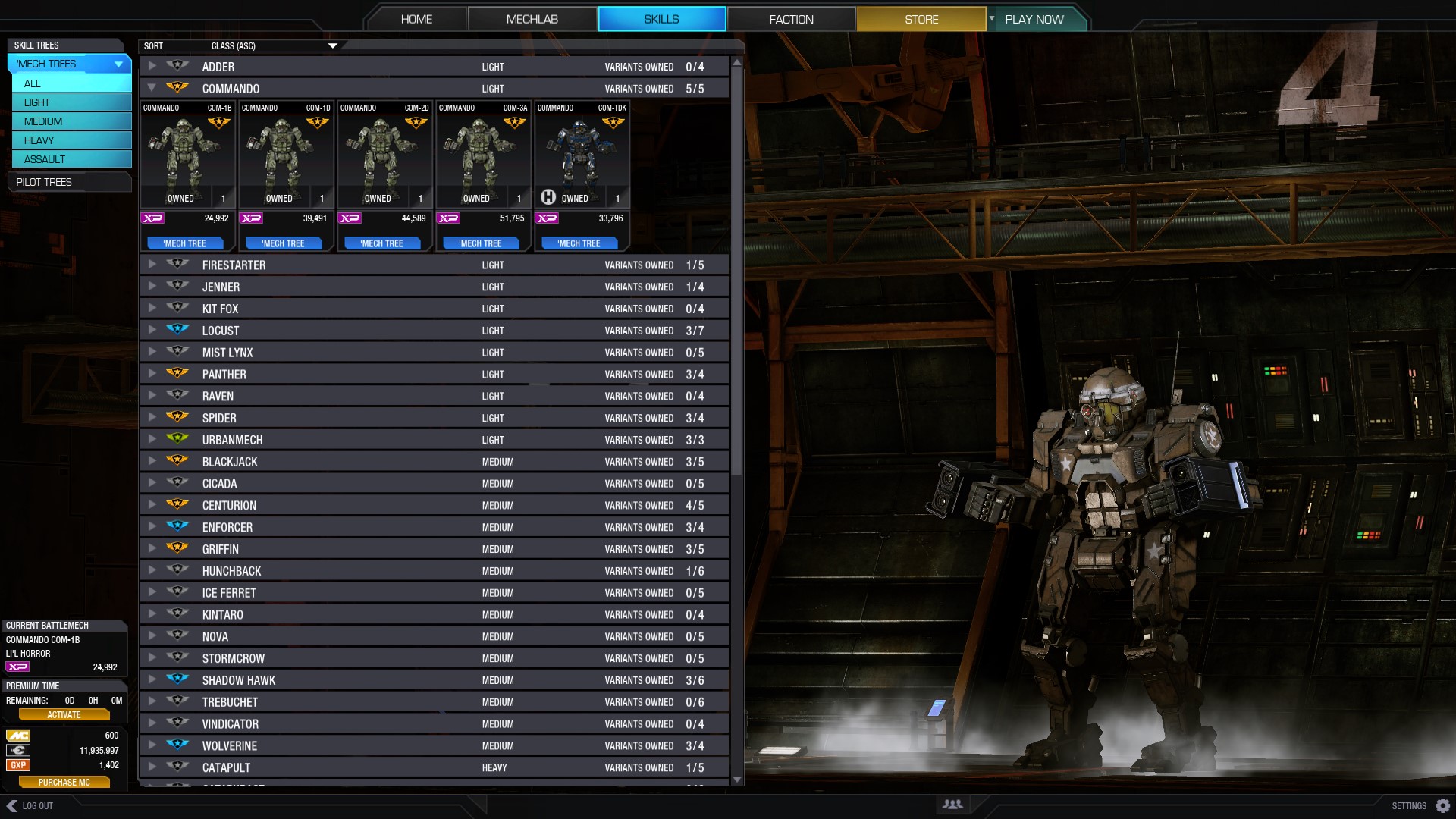1456x819 pixels.
Task: Expand the Jenner chassis row
Action: 152,287
